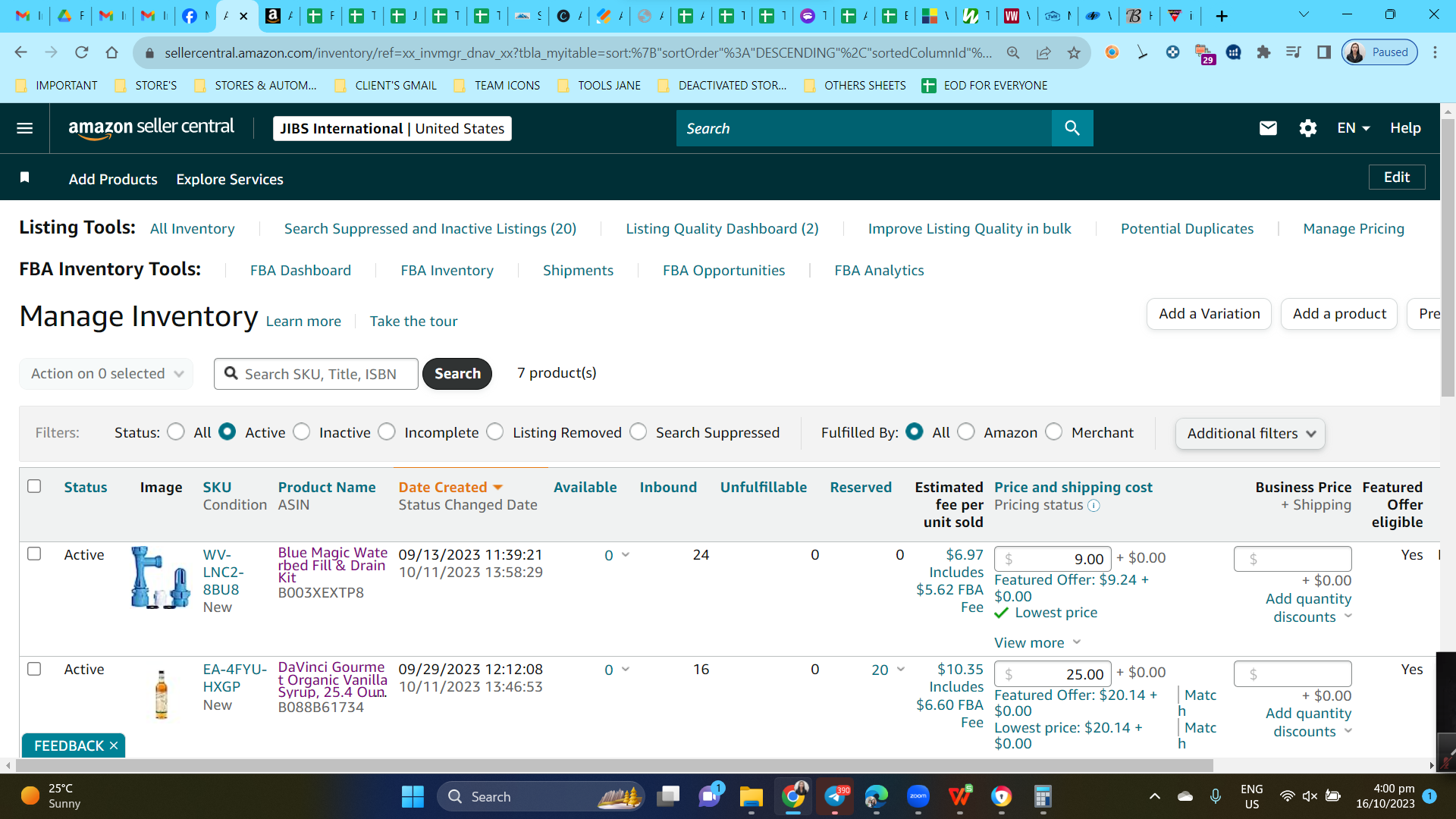This screenshot has width=1456, height=819.
Task: Toggle the browser side panel icon
Action: tap(1324, 52)
